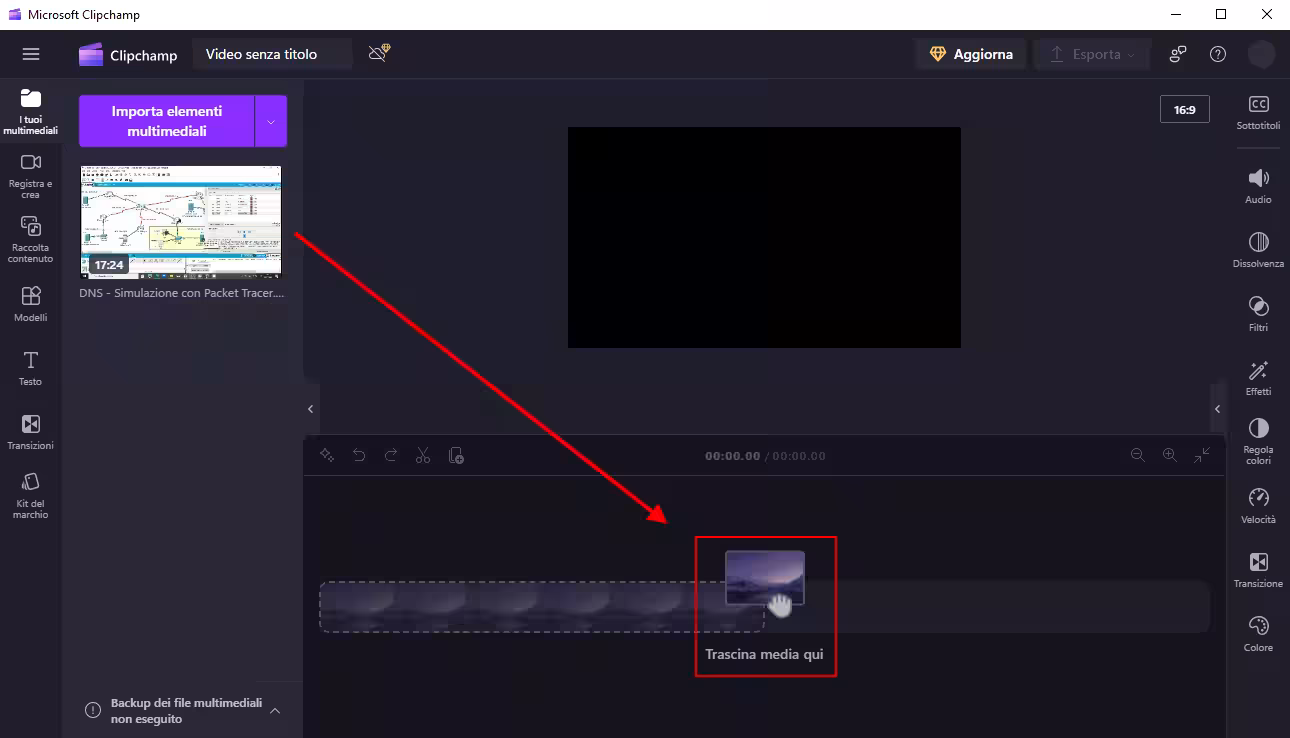1290x738 pixels.
Task: Expand the import media dropdown arrow
Action: (271, 121)
